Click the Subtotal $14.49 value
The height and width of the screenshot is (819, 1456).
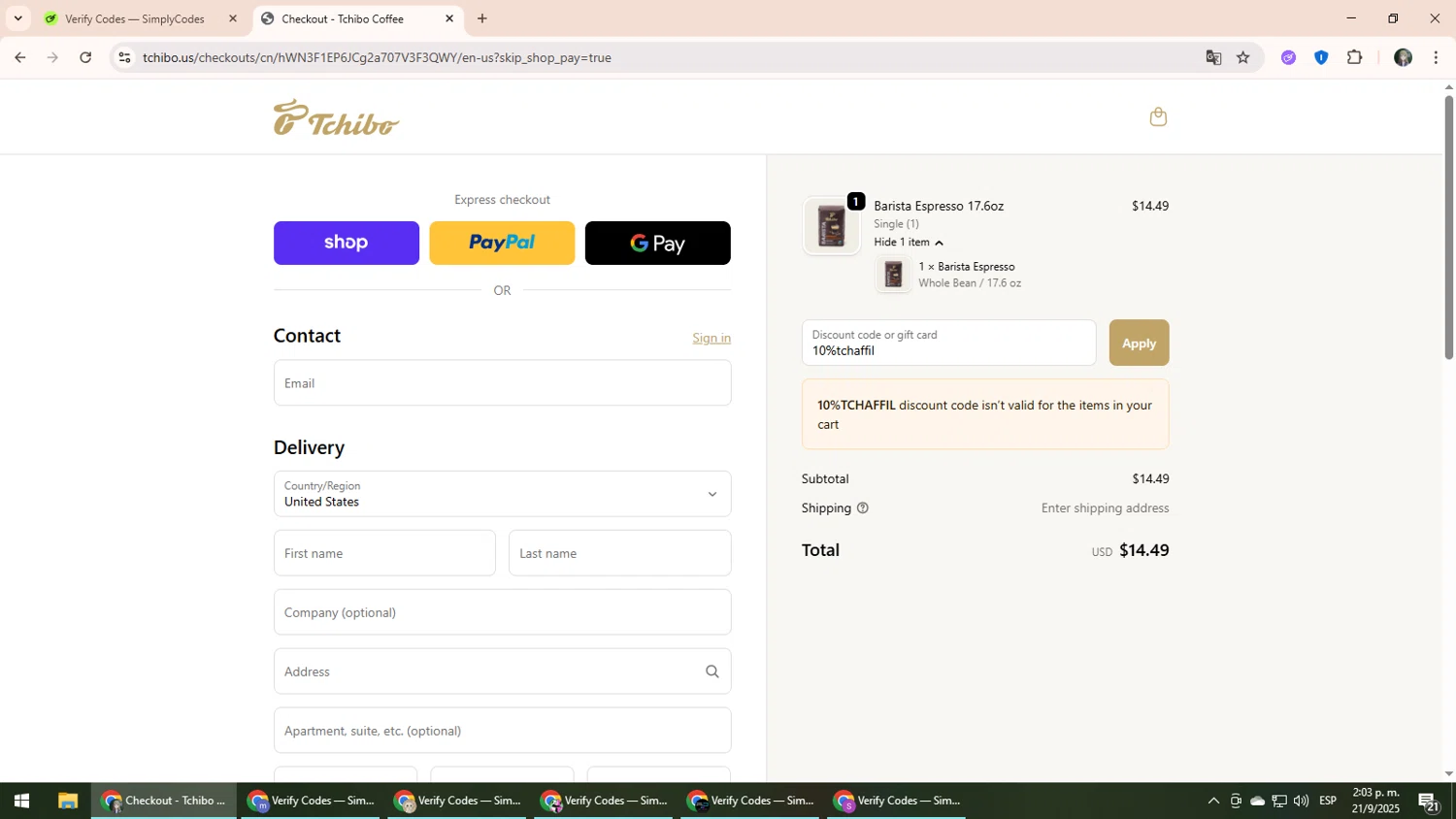(1150, 479)
